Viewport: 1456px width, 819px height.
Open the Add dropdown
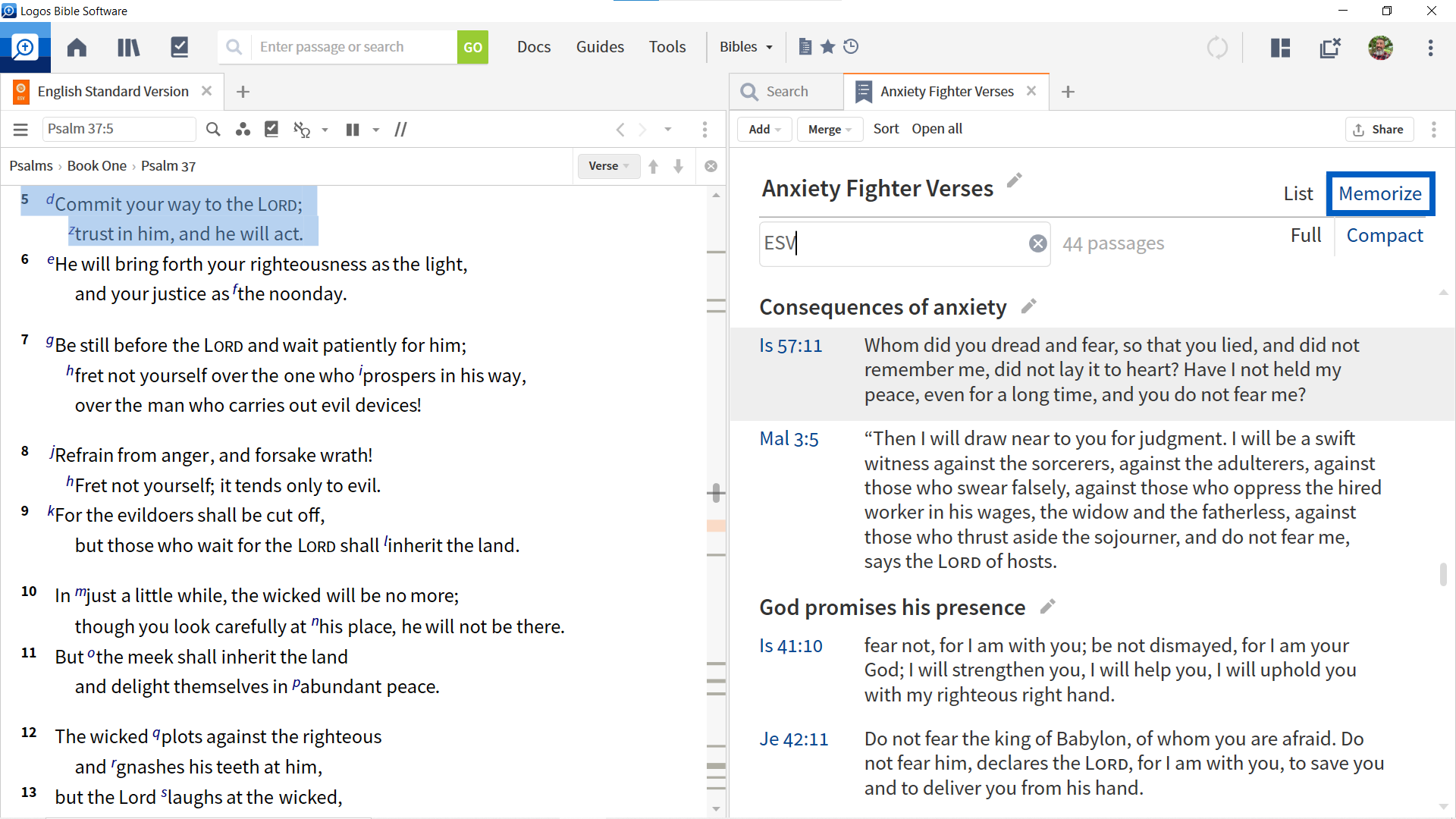(765, 130)
